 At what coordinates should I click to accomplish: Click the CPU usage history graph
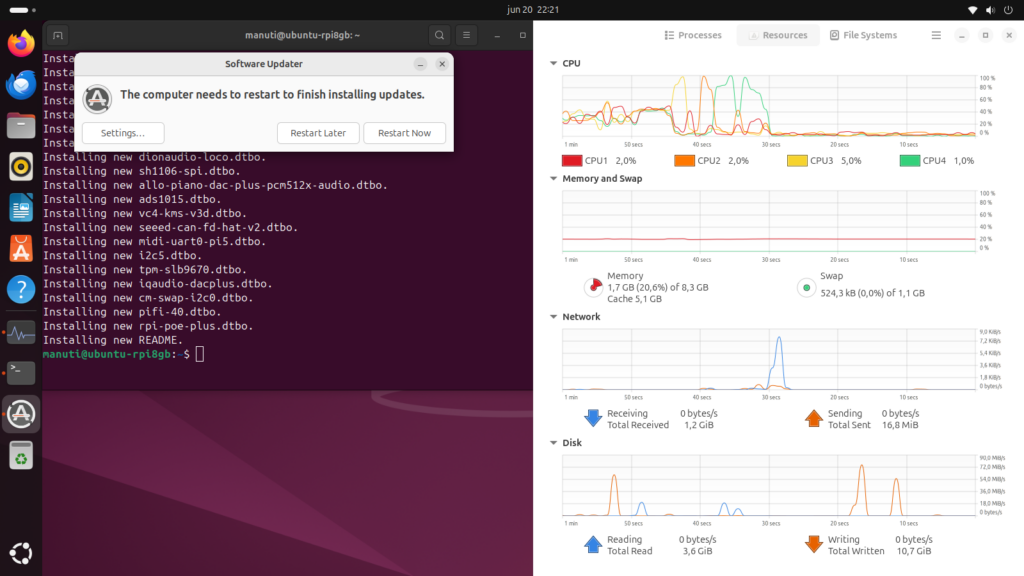(769, 106)
